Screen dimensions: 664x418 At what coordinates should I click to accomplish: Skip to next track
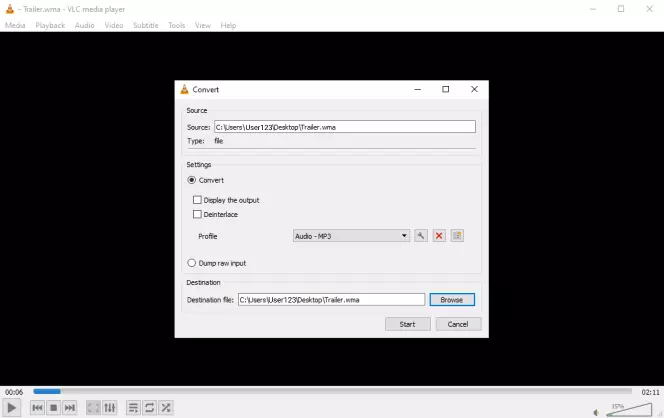point(69,408)
